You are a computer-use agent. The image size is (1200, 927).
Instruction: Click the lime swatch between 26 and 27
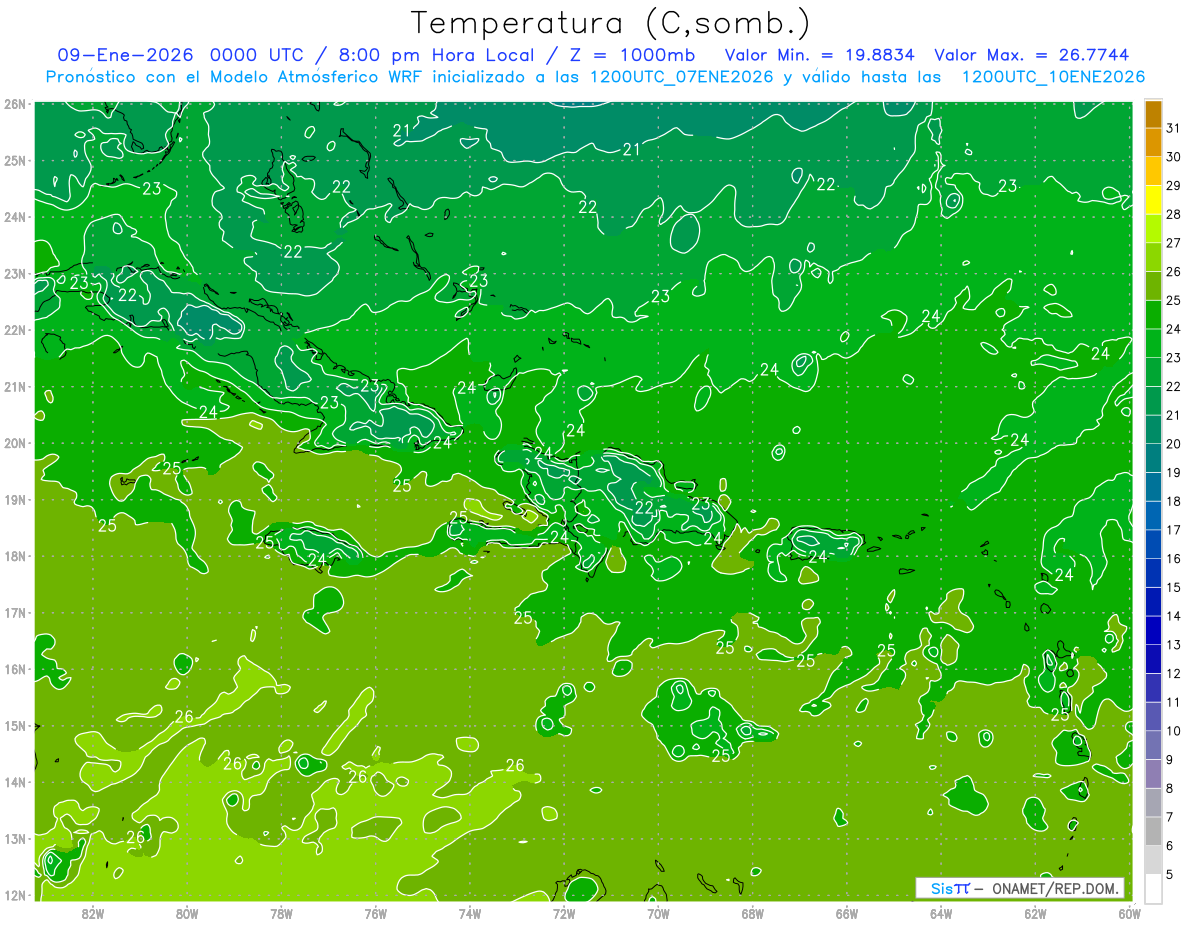pyautogui.click(x=1153, y=257)
